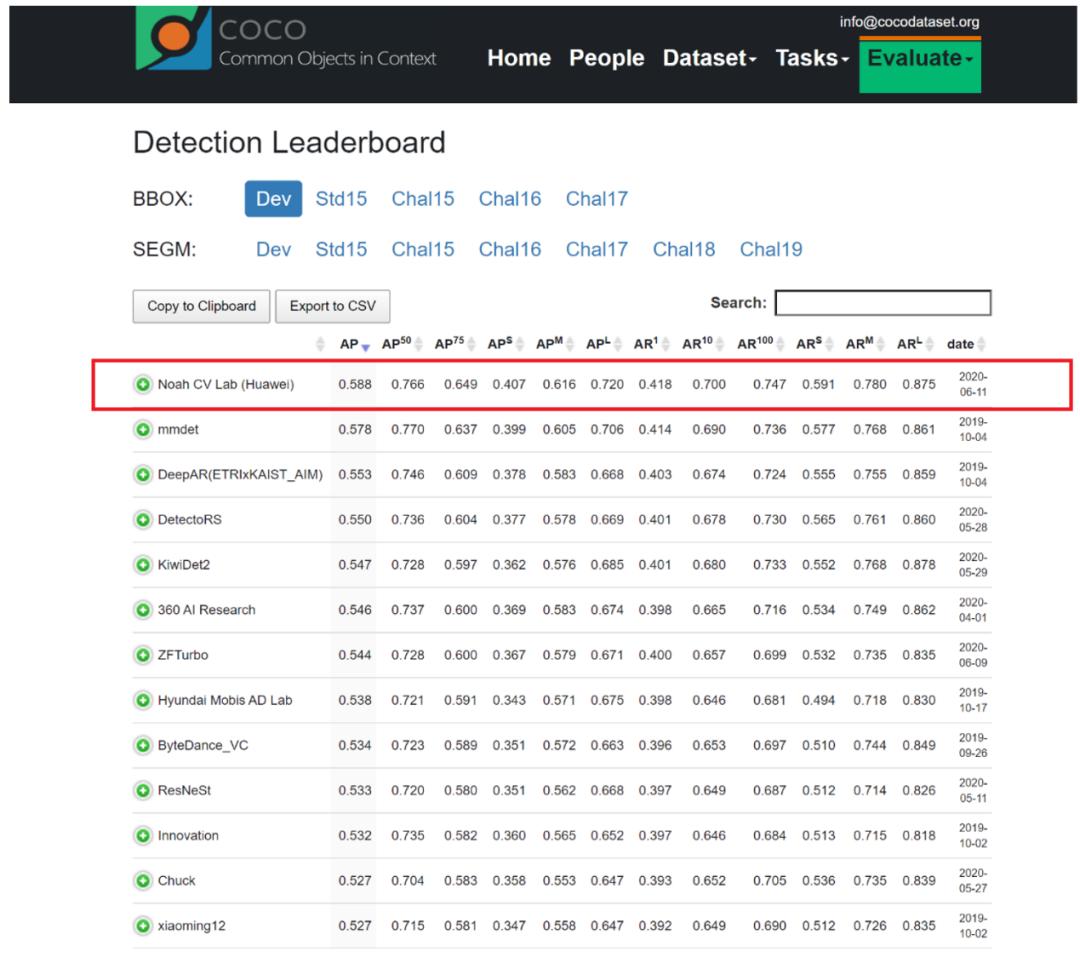This screenshot has width=1080, height=957.
Task: Click plus icon beside ResNeSt
Action: (144, 790)
